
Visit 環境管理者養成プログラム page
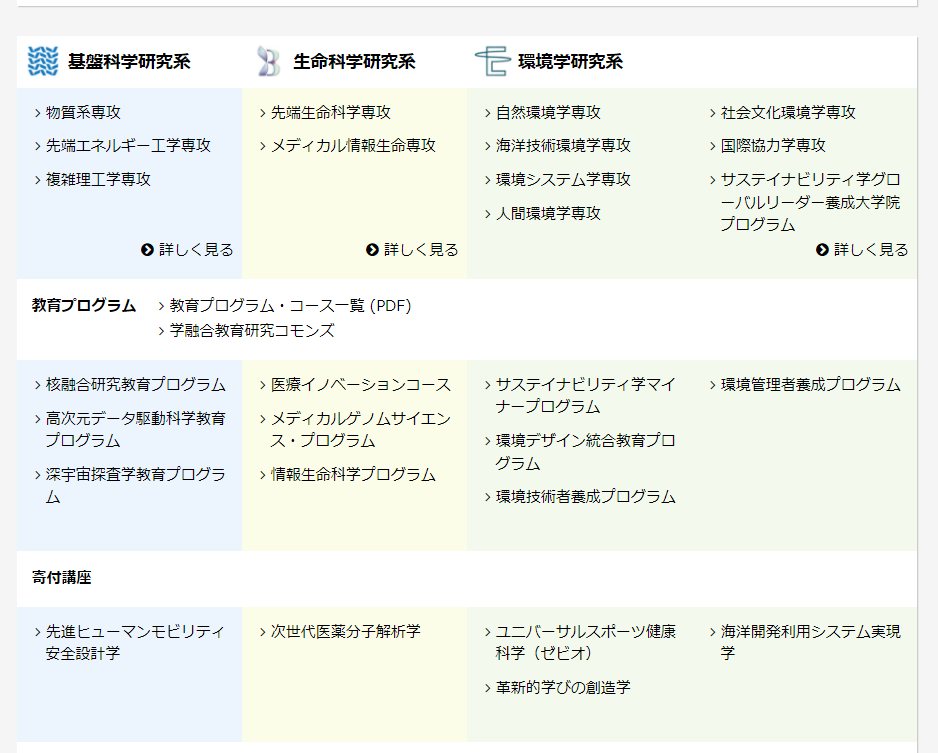coord(811,385)
